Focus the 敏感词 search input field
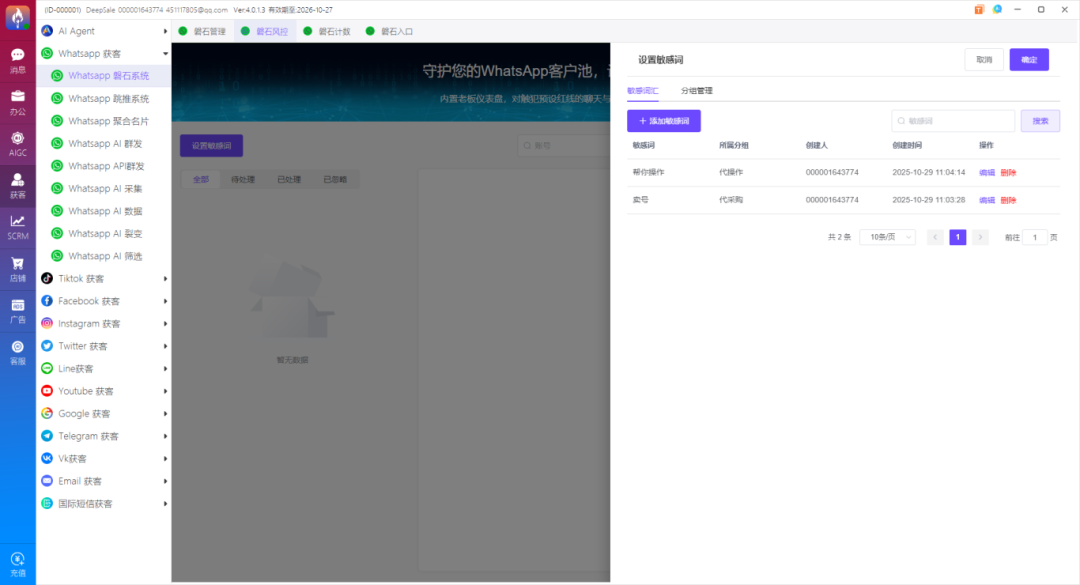The image size is (1080, 585). click(953, 121)
